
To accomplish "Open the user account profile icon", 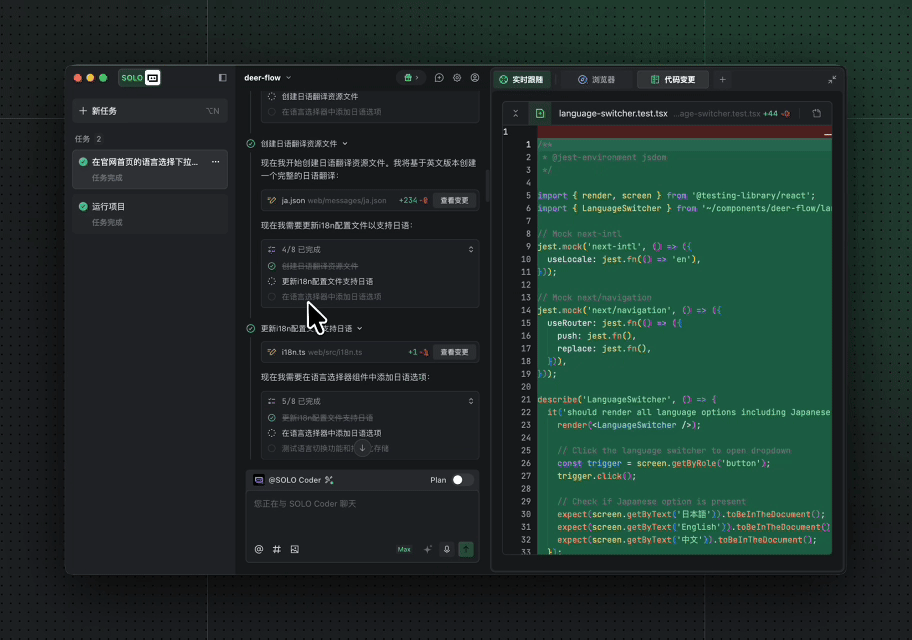I will tap(475, 78).
